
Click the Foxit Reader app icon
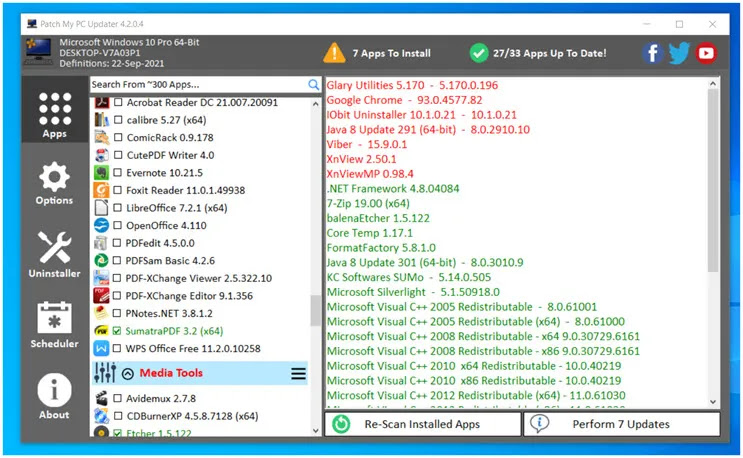[101, 190]
